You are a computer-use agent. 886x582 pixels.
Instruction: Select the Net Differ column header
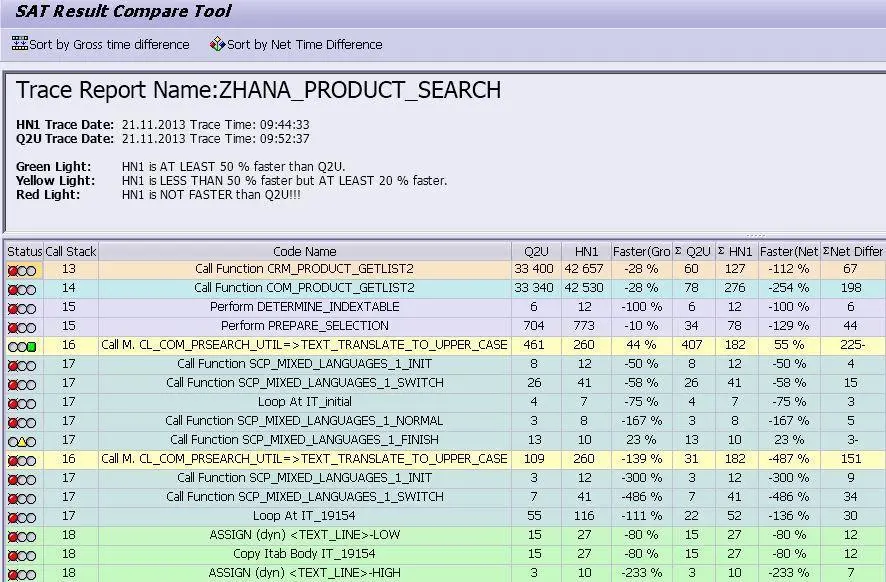(853, 251)
